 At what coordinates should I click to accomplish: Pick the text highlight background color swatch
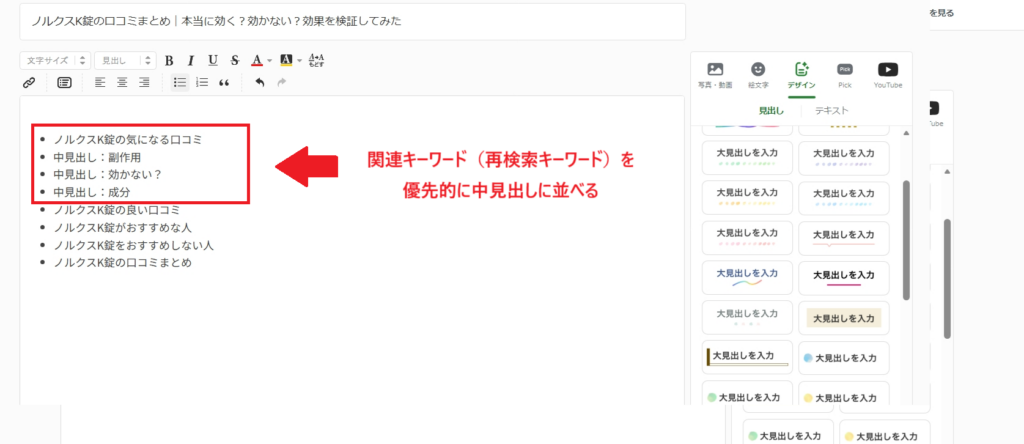(286, 60)
